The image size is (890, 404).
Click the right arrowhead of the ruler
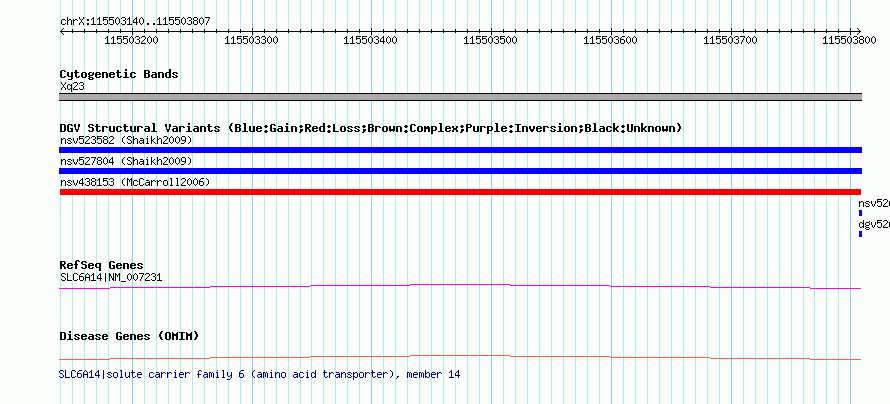(x=858, y=31)
